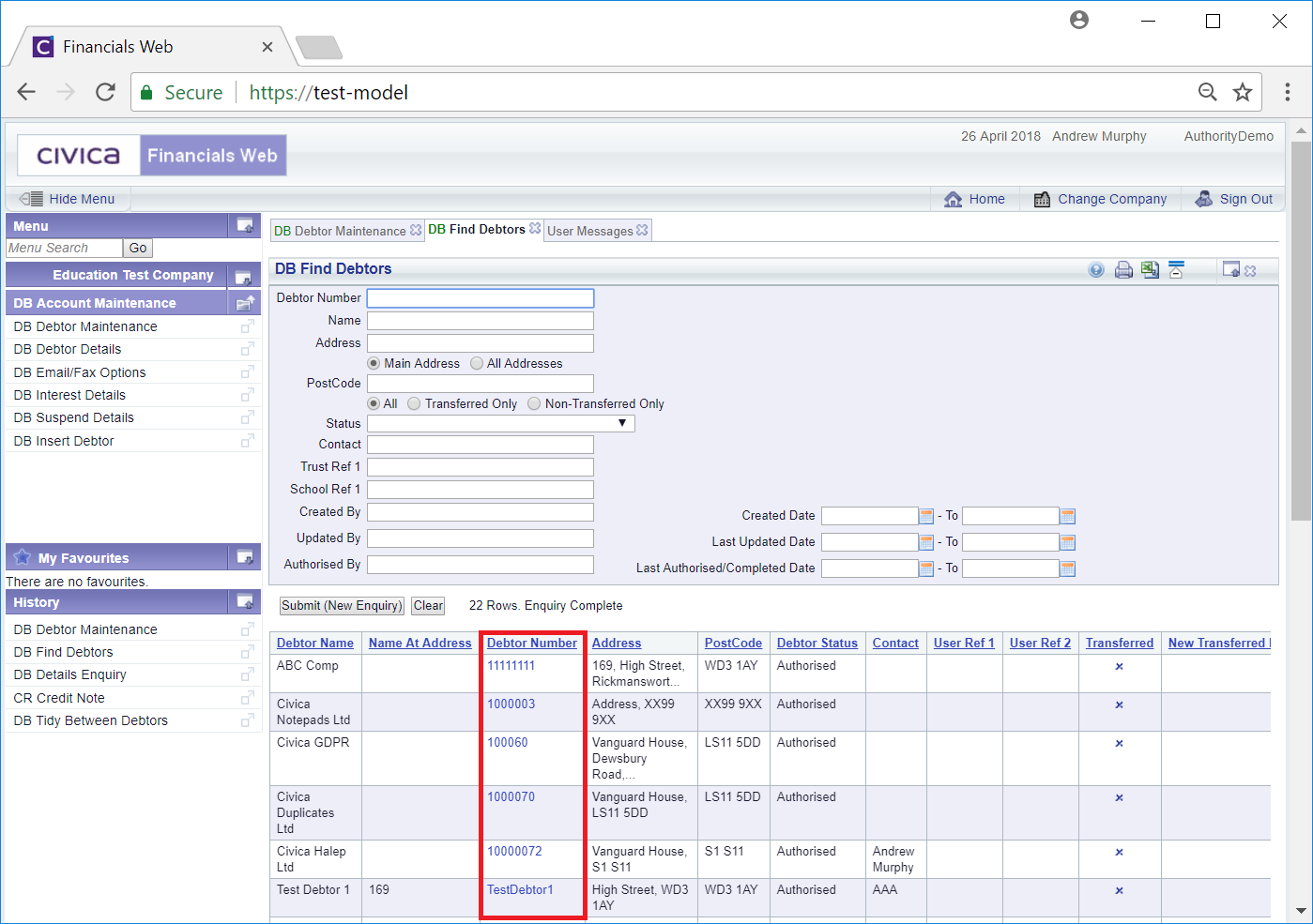
Task: Open DB Interest Details in new window icon
Action: coord(248,395)
